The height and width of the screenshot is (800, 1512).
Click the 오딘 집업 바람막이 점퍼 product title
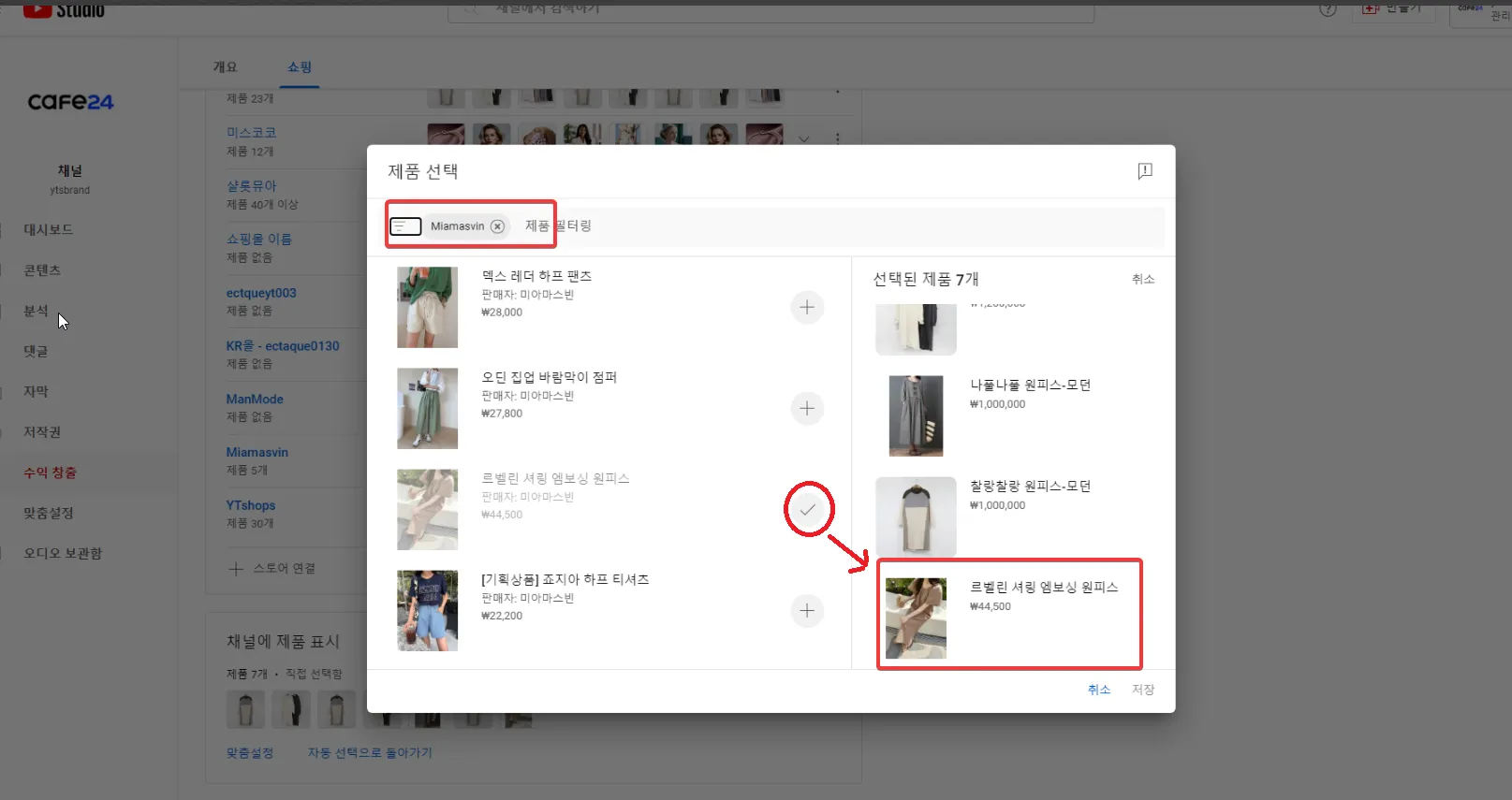(550, 377)
